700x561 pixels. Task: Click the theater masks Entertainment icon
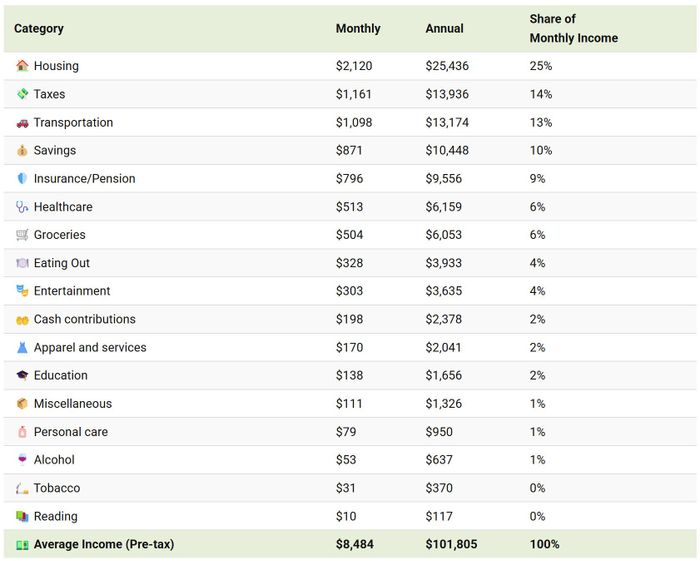[x=22, y=291]
